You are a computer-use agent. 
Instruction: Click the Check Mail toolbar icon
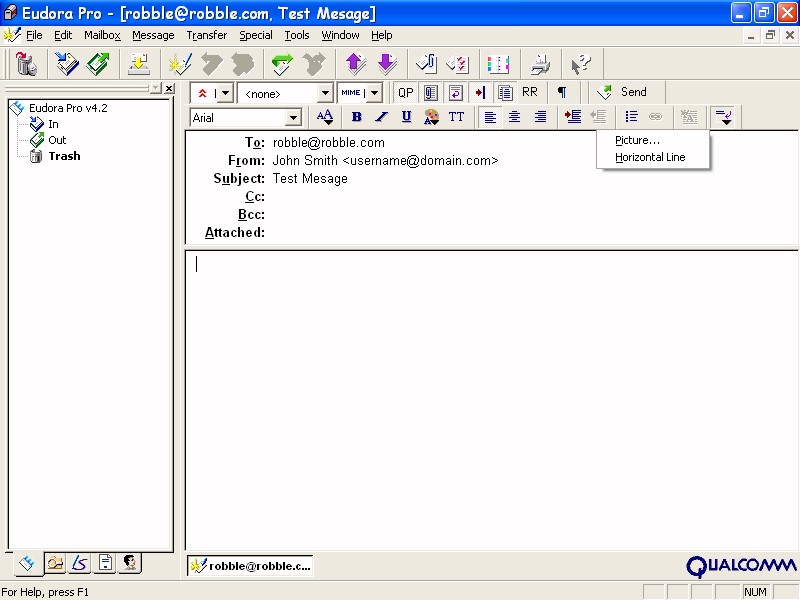tap(138, 64)
